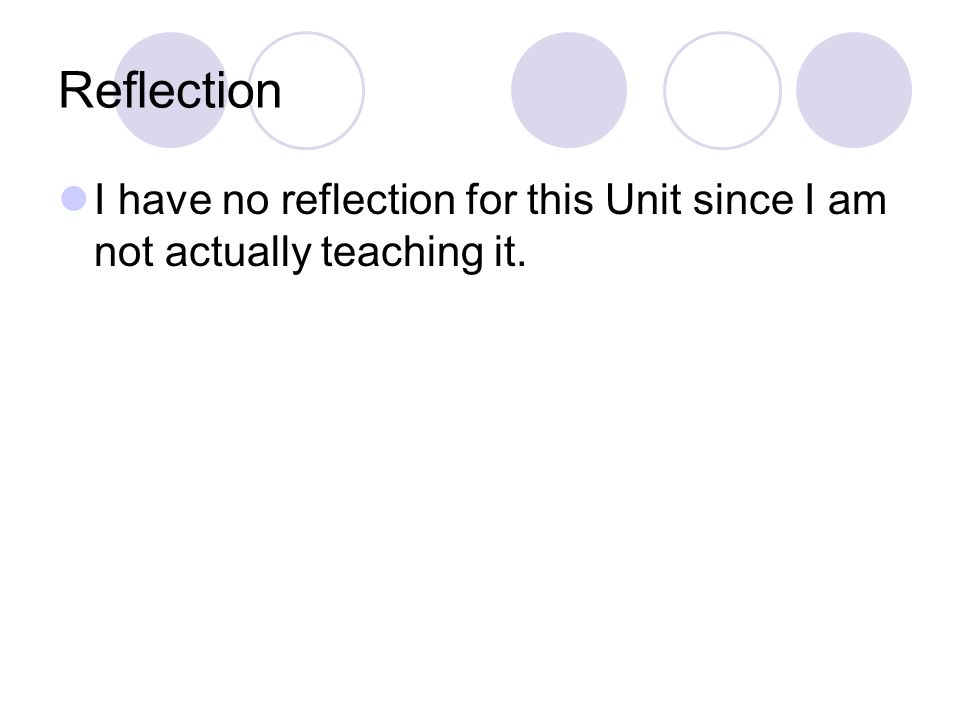Click the word "this" before Unit
The image size is (960, 720).
click(560, 200)
